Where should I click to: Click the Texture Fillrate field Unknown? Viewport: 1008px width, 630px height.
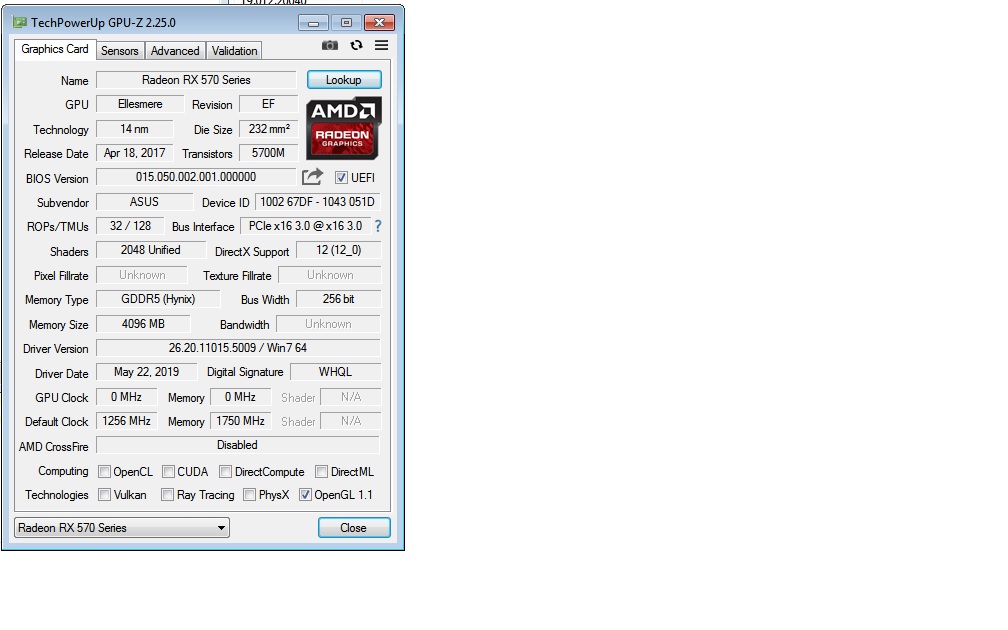[330, 275]
